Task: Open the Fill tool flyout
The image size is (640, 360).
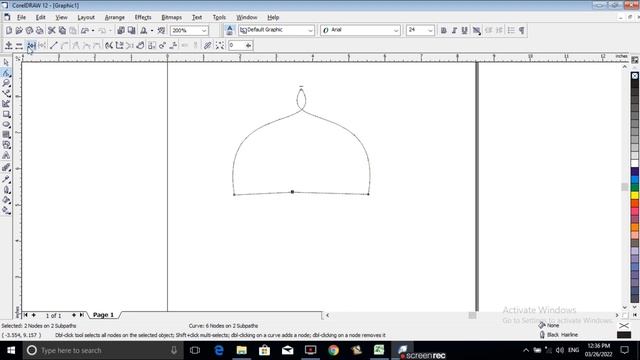Action: (x=6, y=200)
